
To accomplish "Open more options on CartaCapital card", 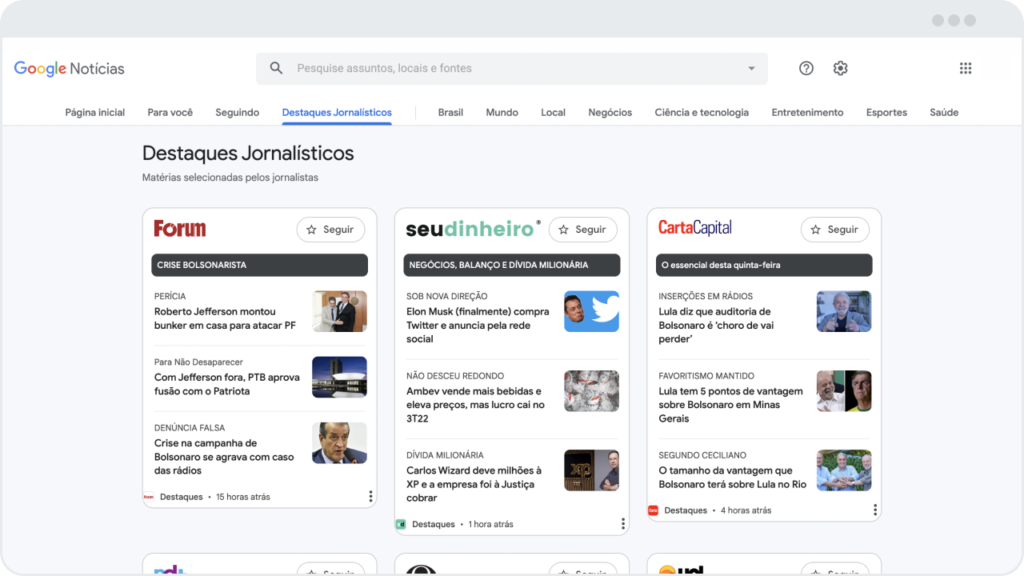I will 874,510.
